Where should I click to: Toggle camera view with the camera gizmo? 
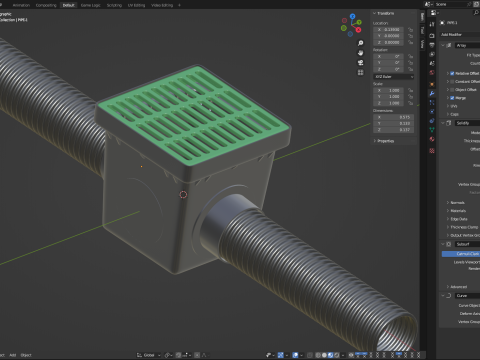(x=360, y=63)
